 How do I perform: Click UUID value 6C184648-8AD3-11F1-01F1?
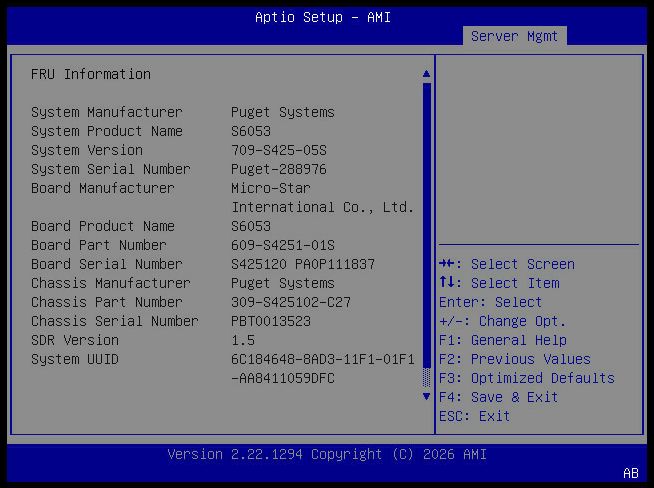pos(322,359)
